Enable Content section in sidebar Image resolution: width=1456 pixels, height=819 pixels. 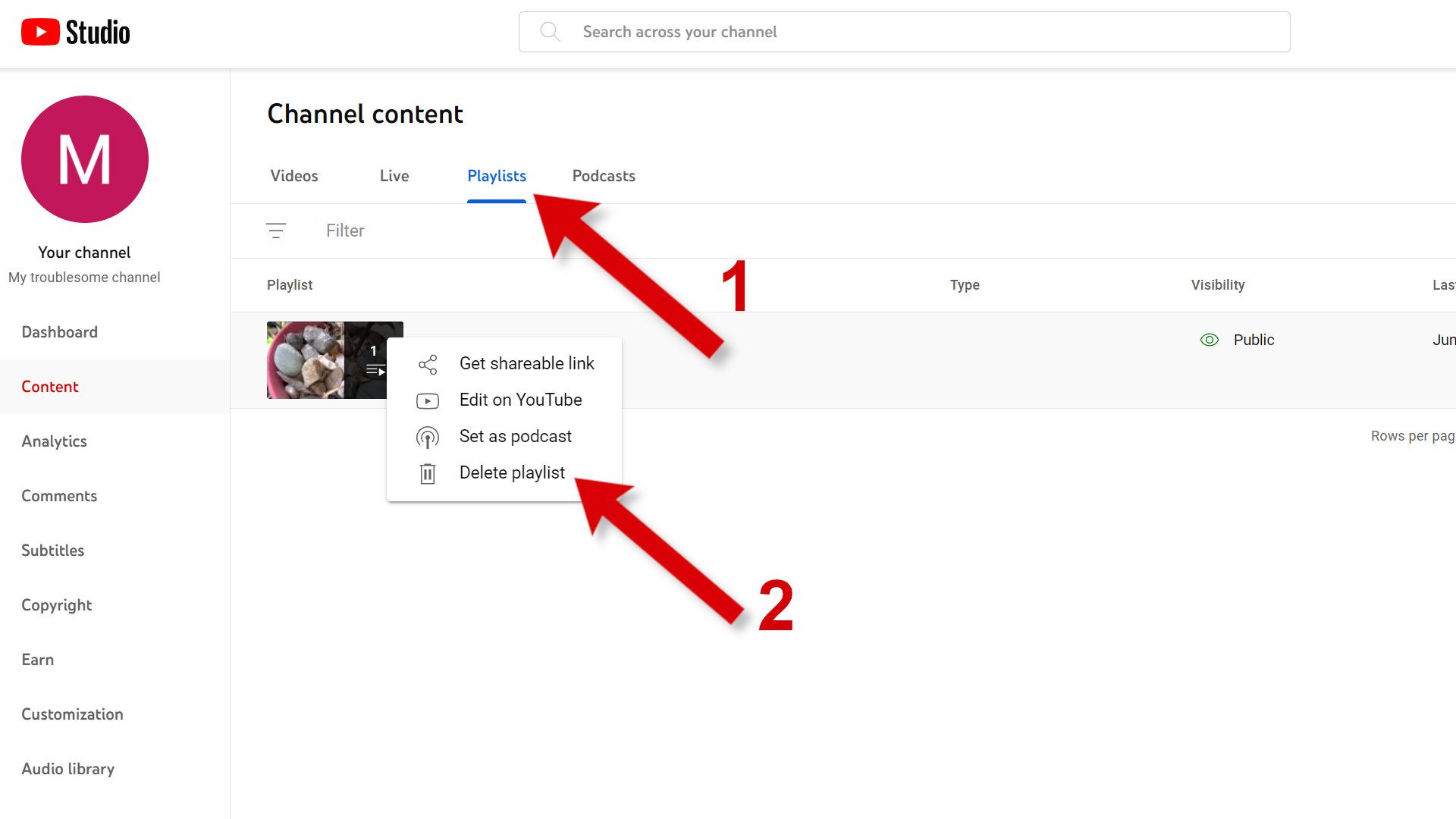point(50,386)
